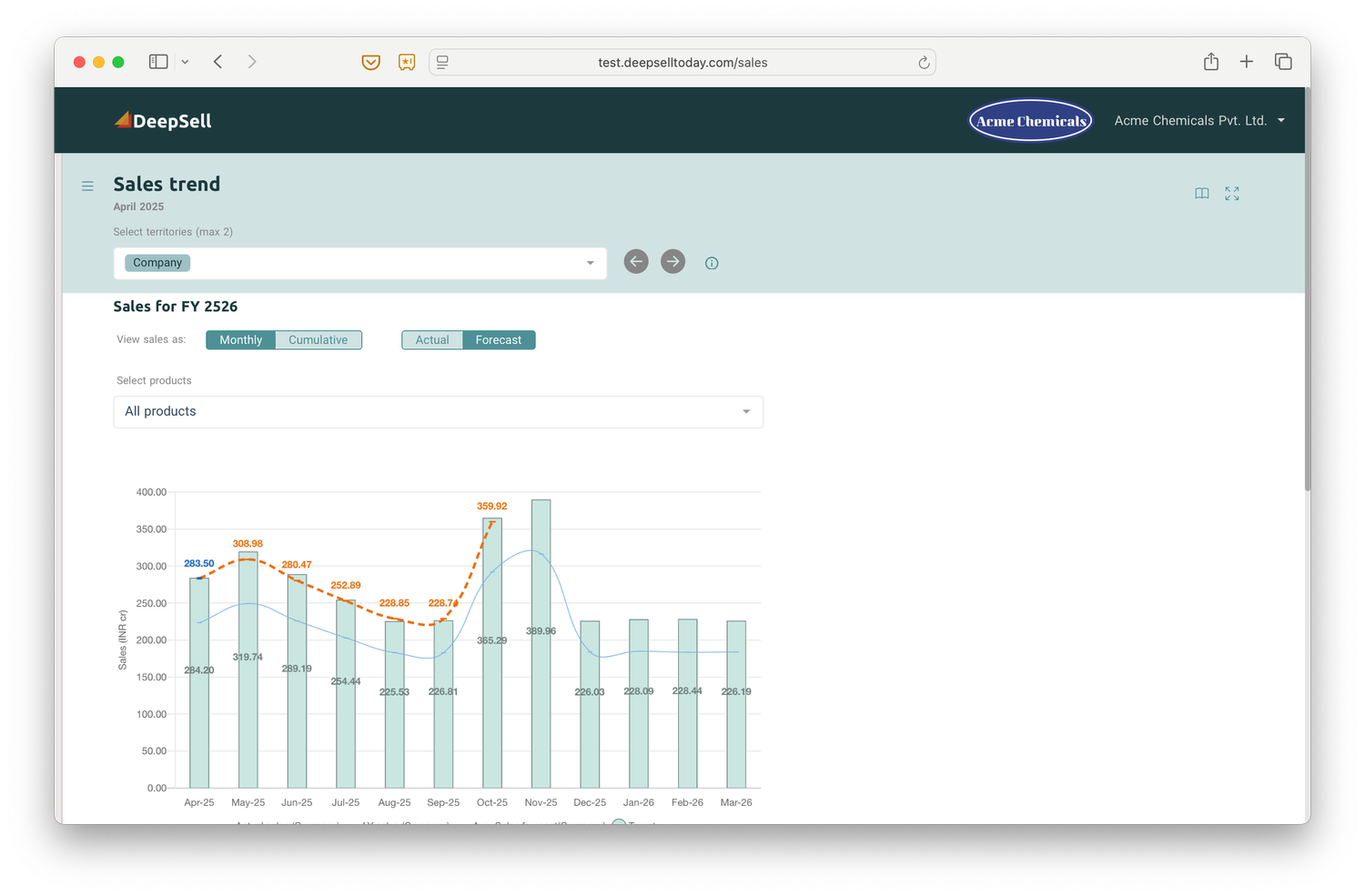Click the Acme Chemicals oval logo
The width and height of the screenshot is (1365, 896).
[1031, 120]
